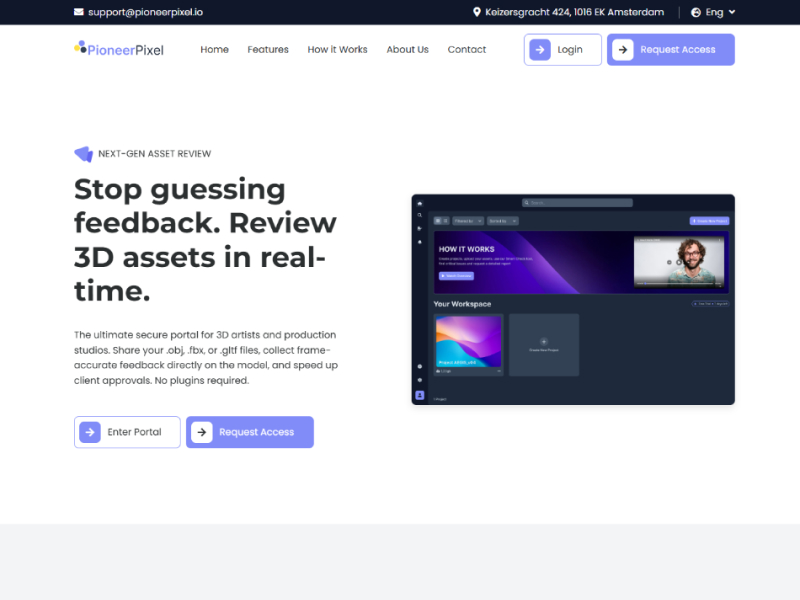The width and height of the screenshot is (800, 600).
Task: Click the purple megaphone icon by Next-Gen Asset Review
Action: click(x=84, y=154)
